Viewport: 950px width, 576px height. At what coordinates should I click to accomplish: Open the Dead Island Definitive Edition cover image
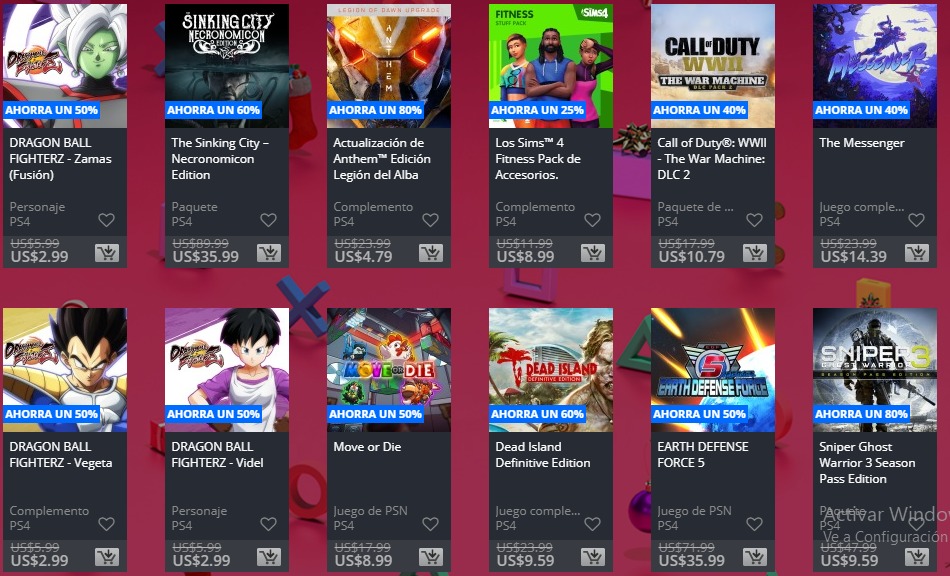point(551,369)
